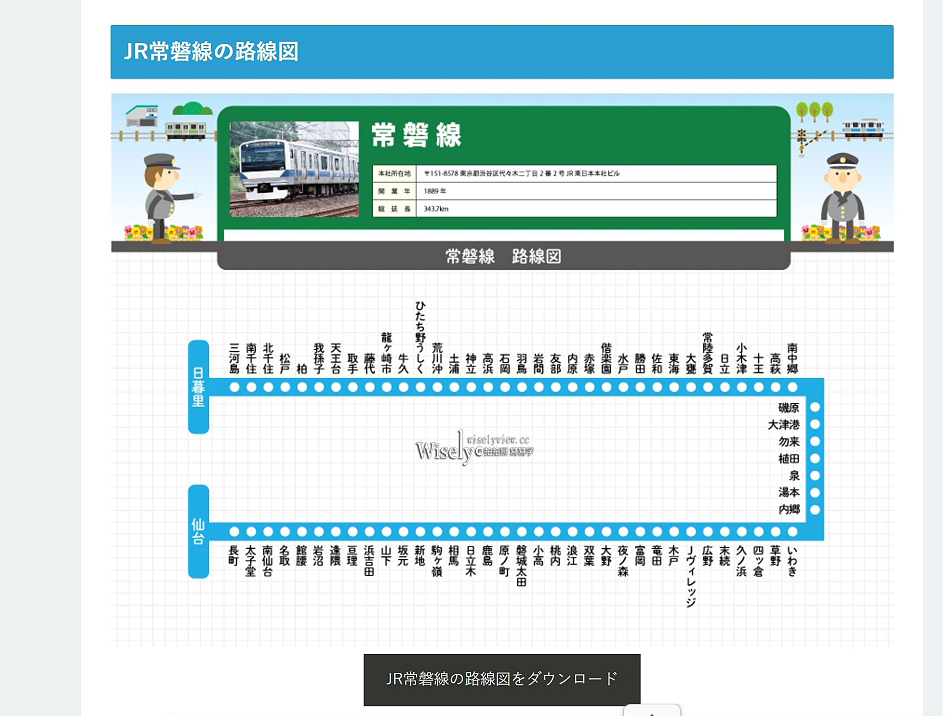Click the 我孫子 station label
Viewport: 950px width, 716px height.
(x=319, y=359)
